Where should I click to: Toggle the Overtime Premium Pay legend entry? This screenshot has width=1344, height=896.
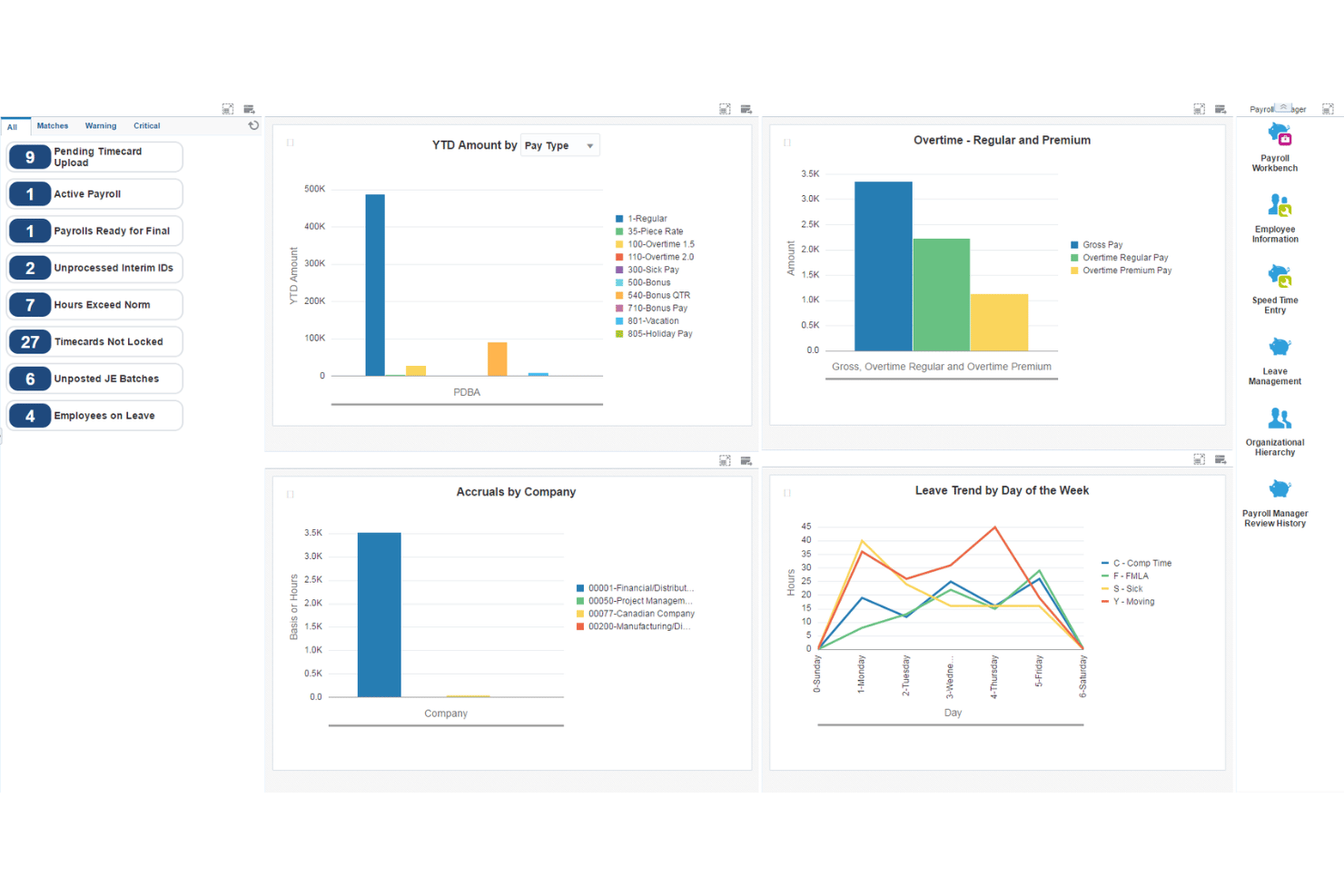1122,271
